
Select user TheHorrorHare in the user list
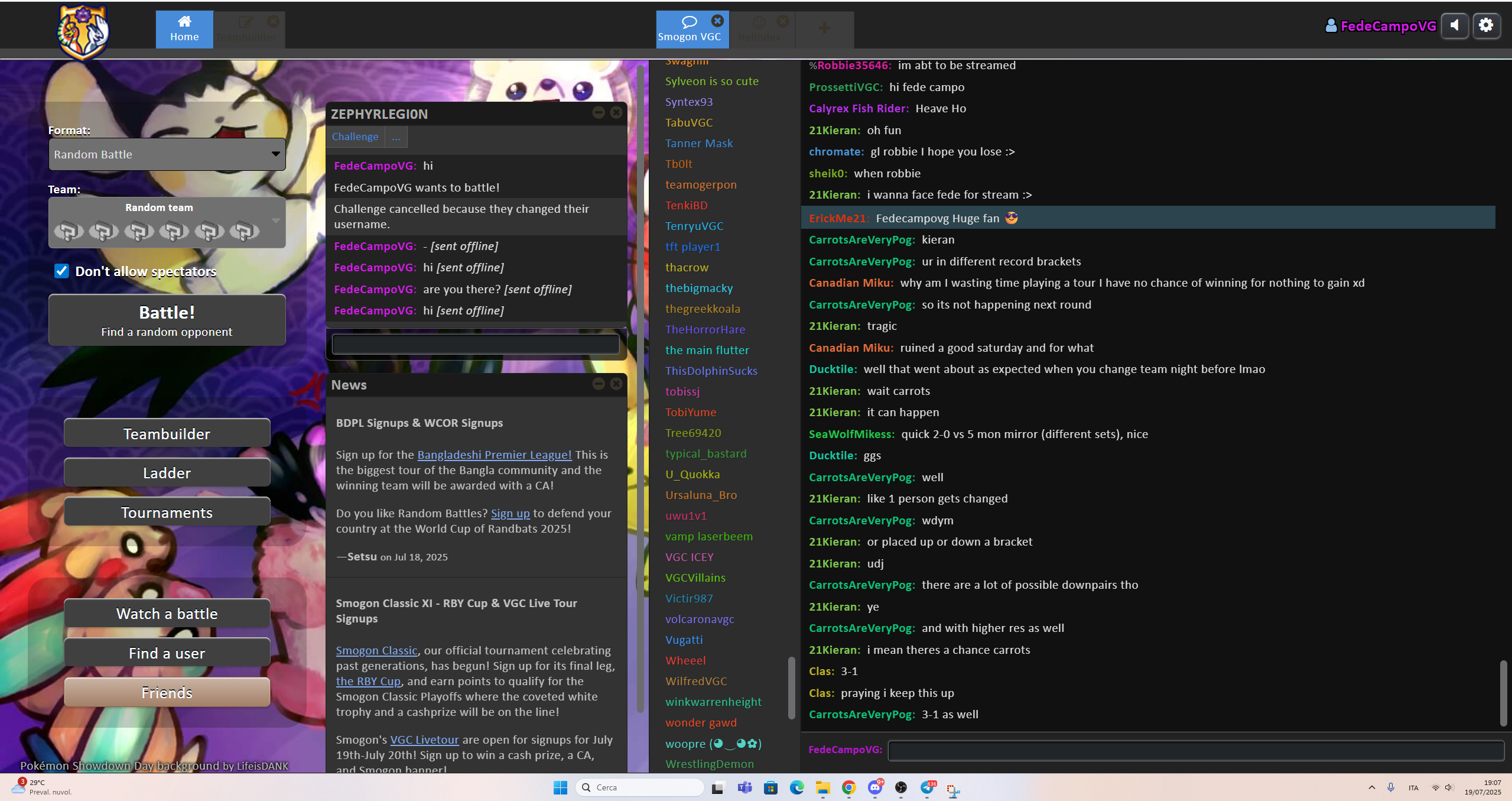pos(705,329)
